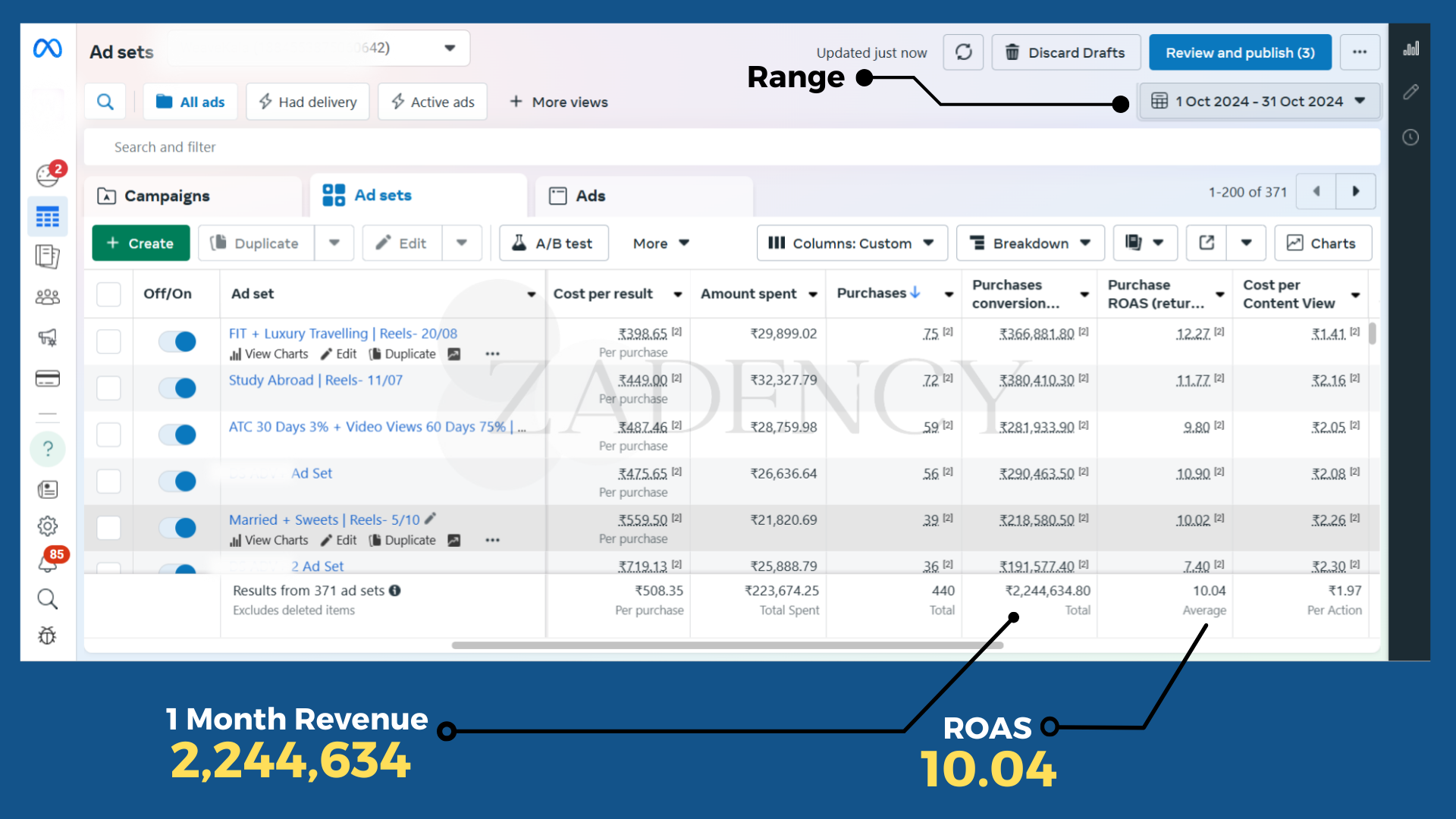This screenshot has height=819, width=1456.
Task: Click the refresh data icon
Action: click(x=963, y=52)
